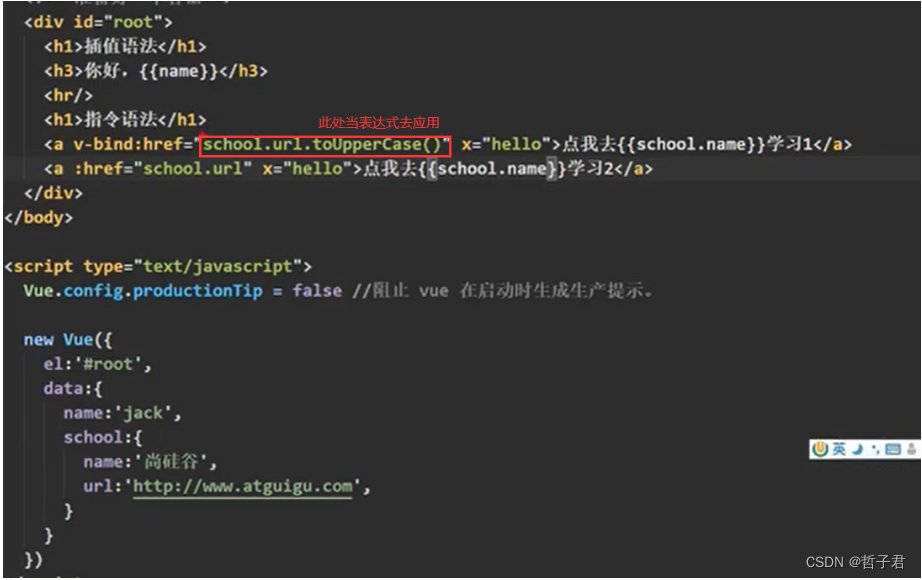Toggle the punctuation mode icon
This screenshot has height=580, width=922.
click(x=876, y=450)
